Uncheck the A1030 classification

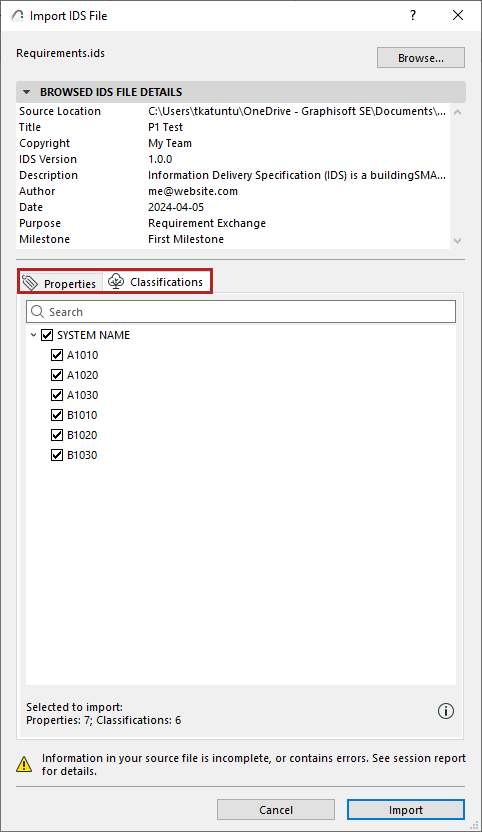point(57,395)
